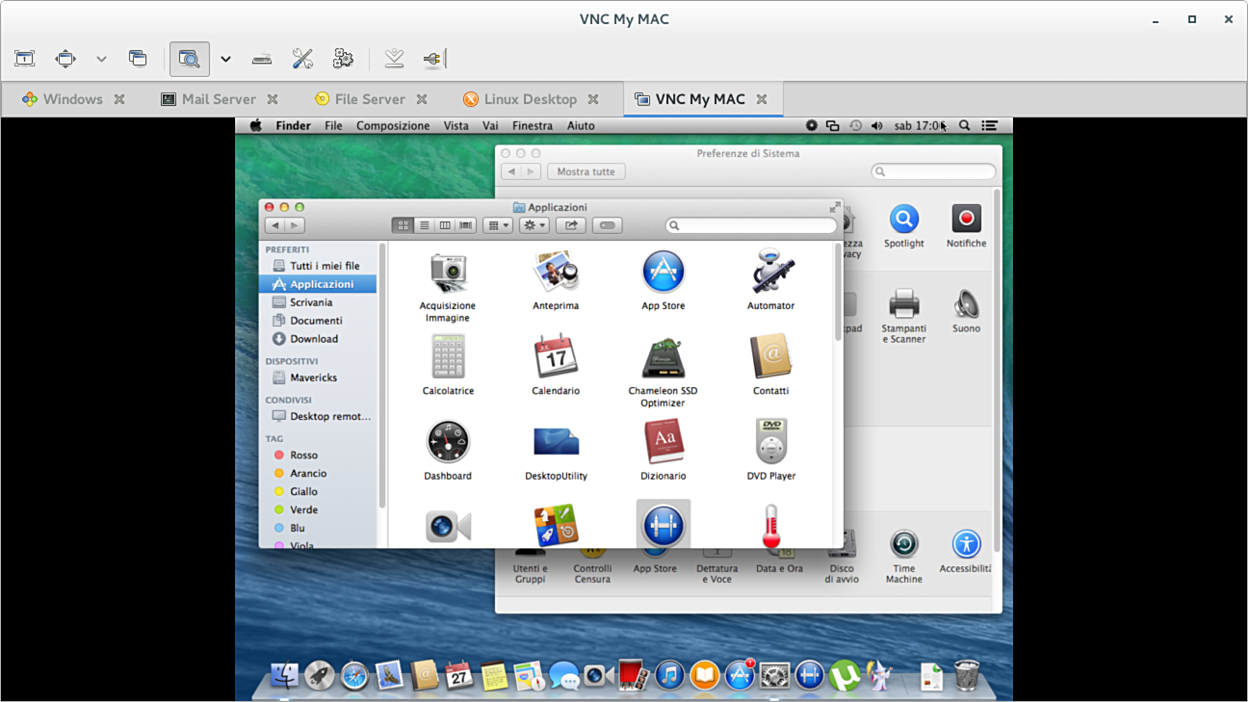Open Time Machine preferences icon
The height and width of the screenshot is (702, 1248).
[903, 545]
